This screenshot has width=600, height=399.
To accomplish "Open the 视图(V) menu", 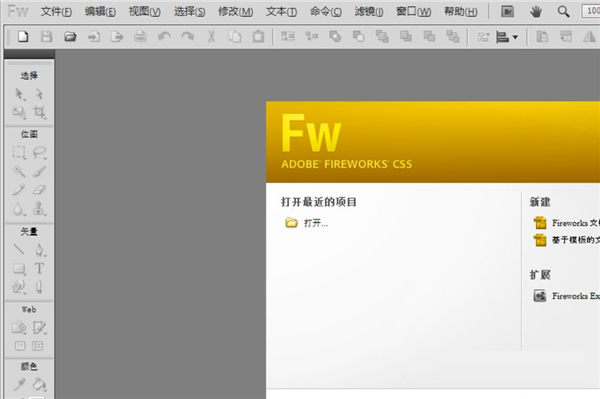I will [x=145, y=12].
